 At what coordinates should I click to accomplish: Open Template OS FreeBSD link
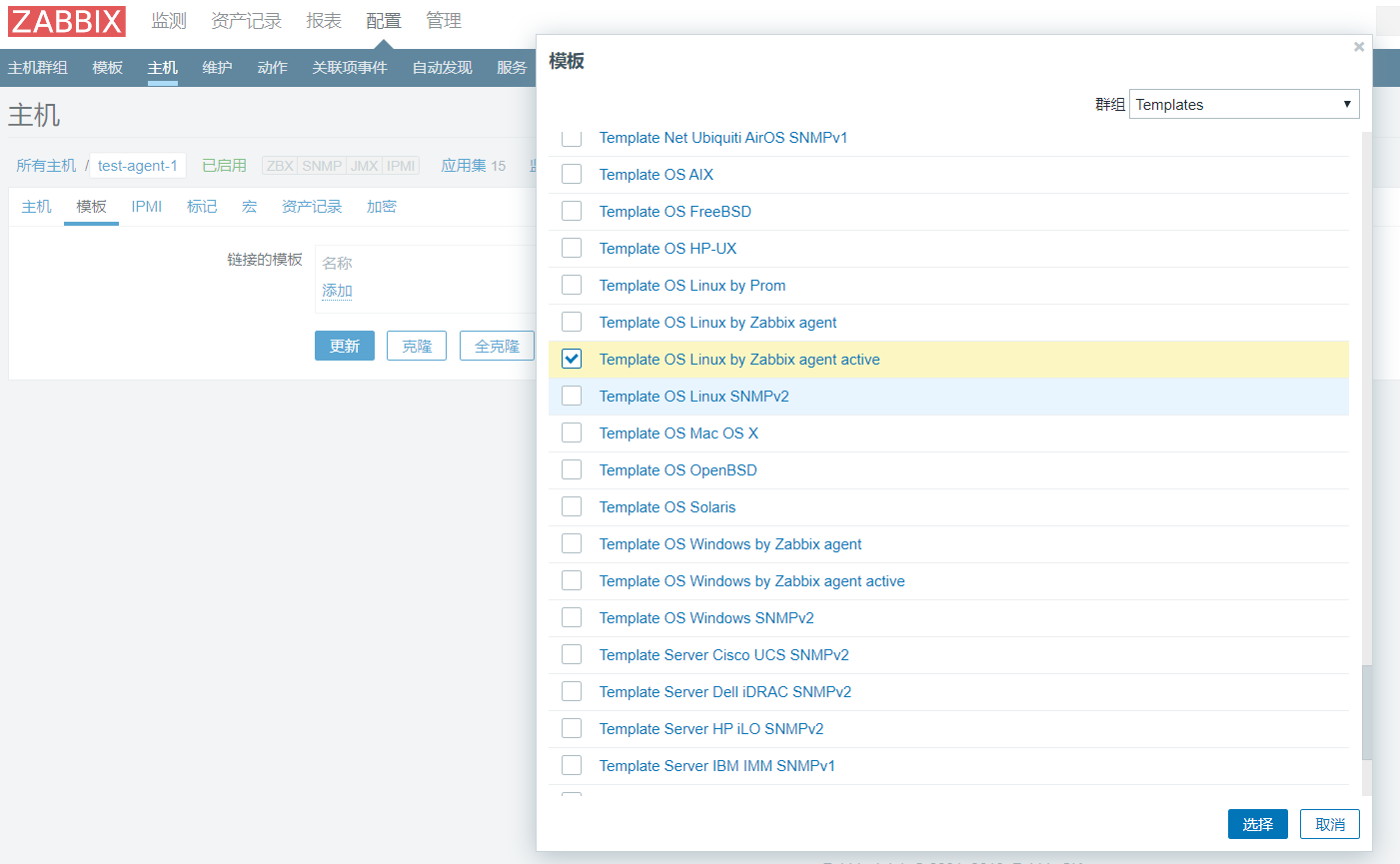(676, 212)
